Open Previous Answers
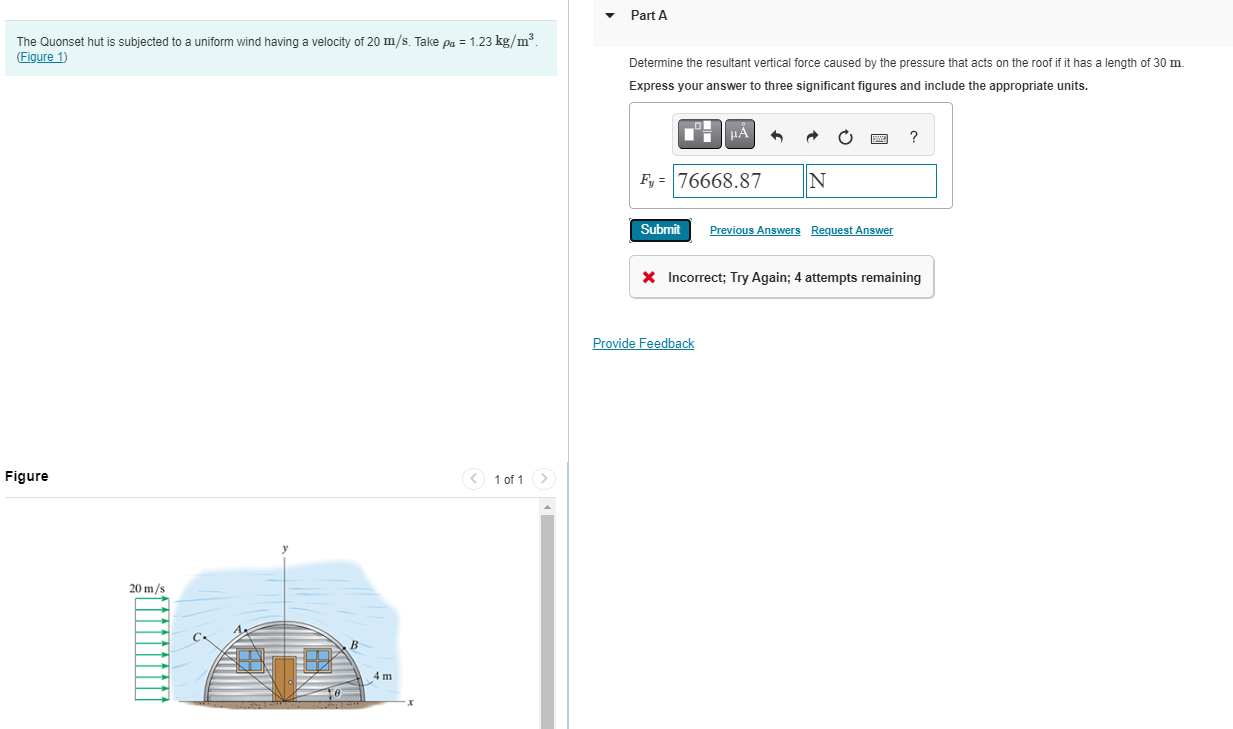1233x729 pixels. click(755, 230)
